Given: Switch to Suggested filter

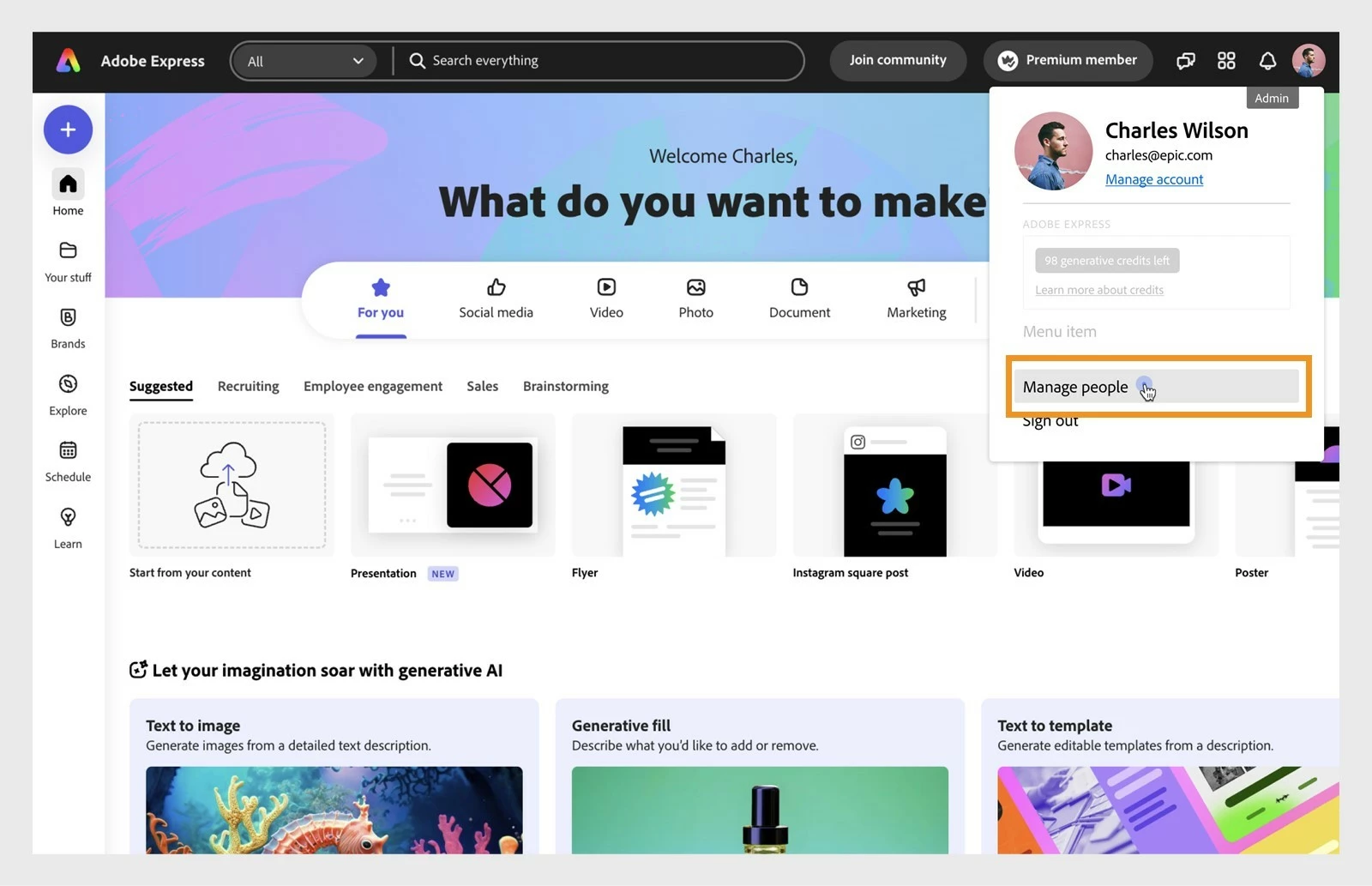Looking at the screenshot, I should coord(161,386).
